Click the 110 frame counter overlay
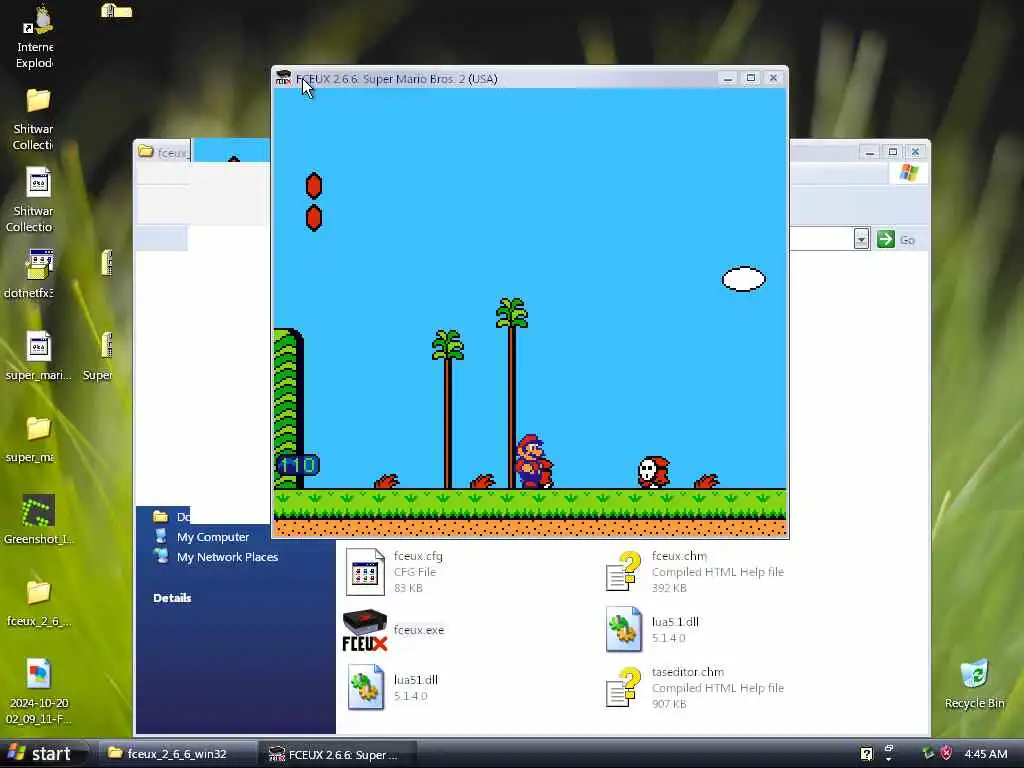1024x768 pixels. click(298, 465)
